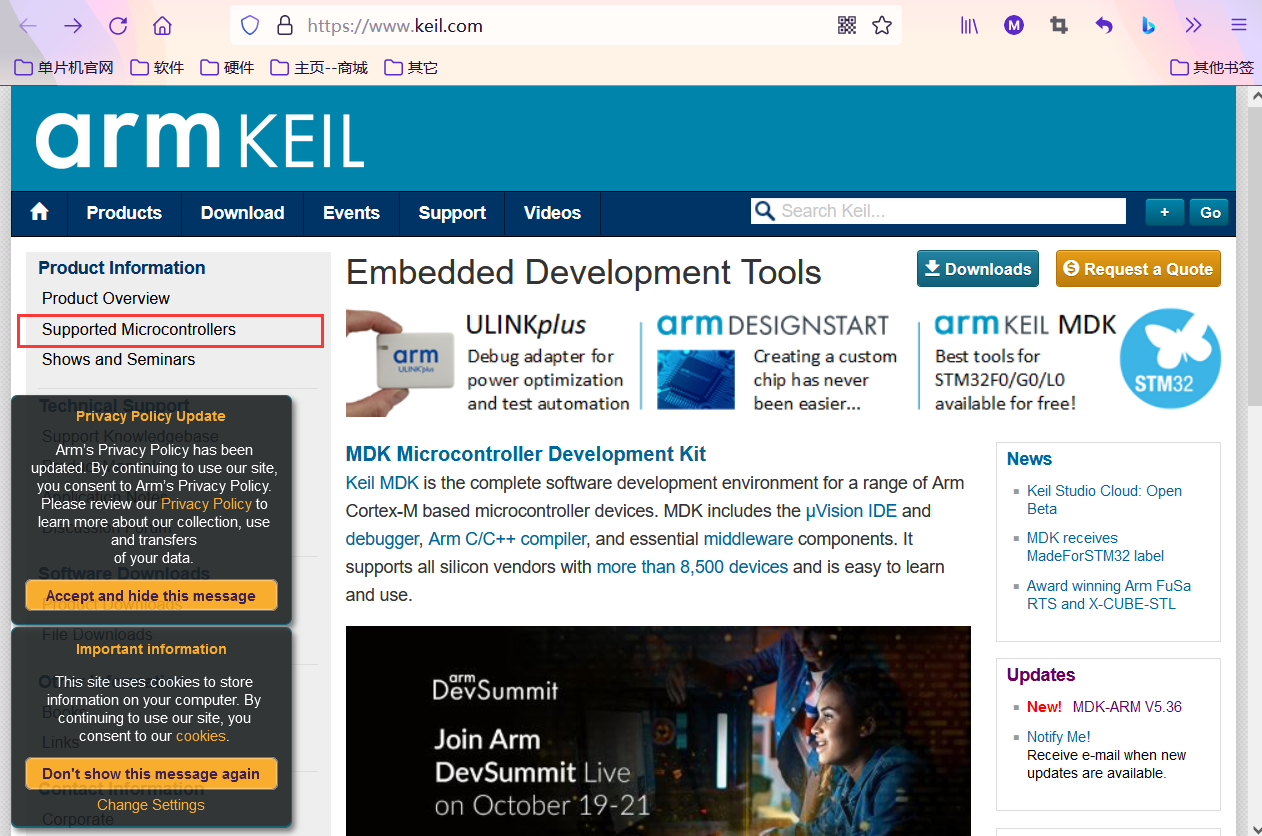Viewport: 1262px width, 836px height.
Task: Click the purple undo arrow toolbar icon
Action: tap(1104, 25)
